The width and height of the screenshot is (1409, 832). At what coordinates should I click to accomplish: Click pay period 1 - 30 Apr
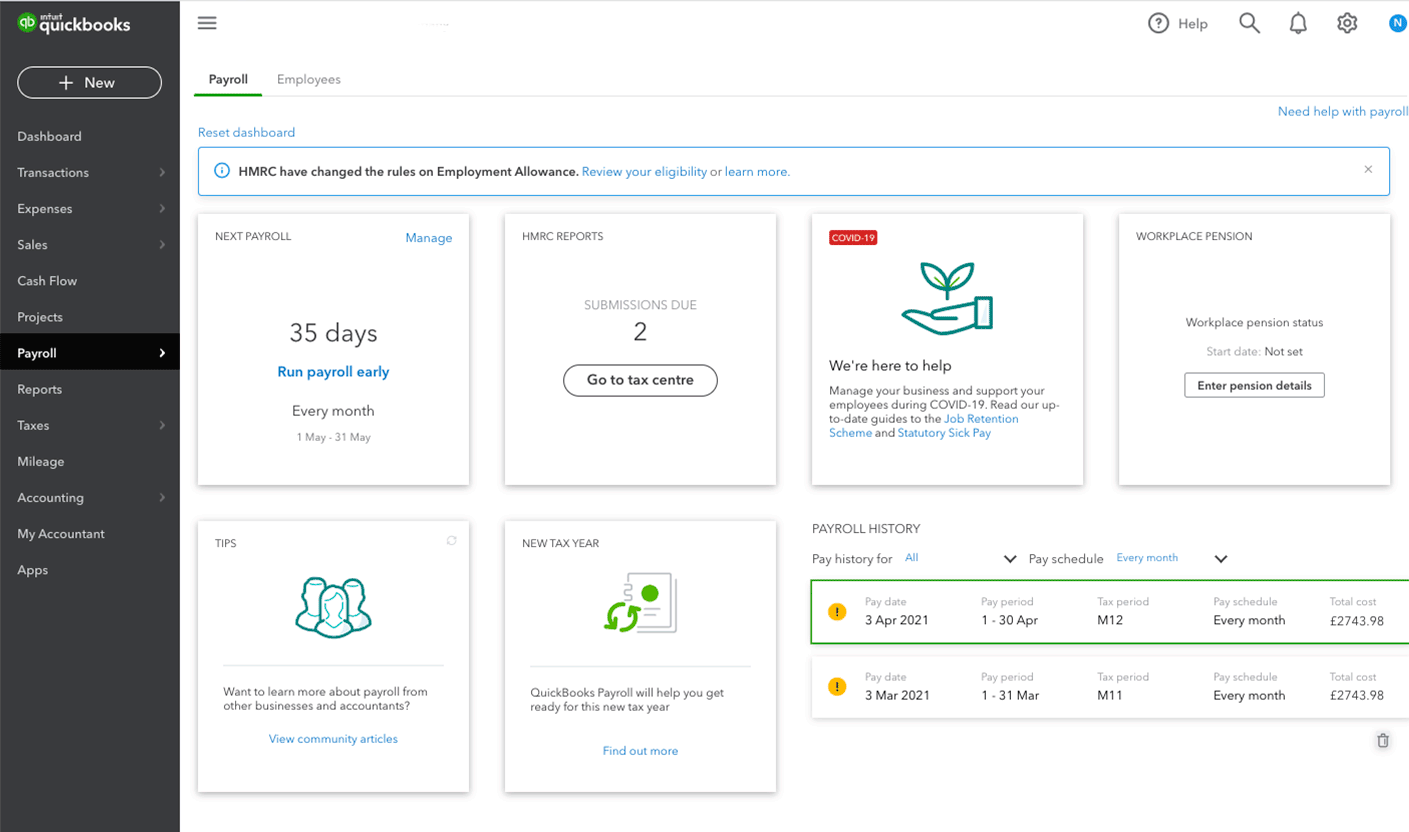pyautogui.click(x=1009, y=620)
